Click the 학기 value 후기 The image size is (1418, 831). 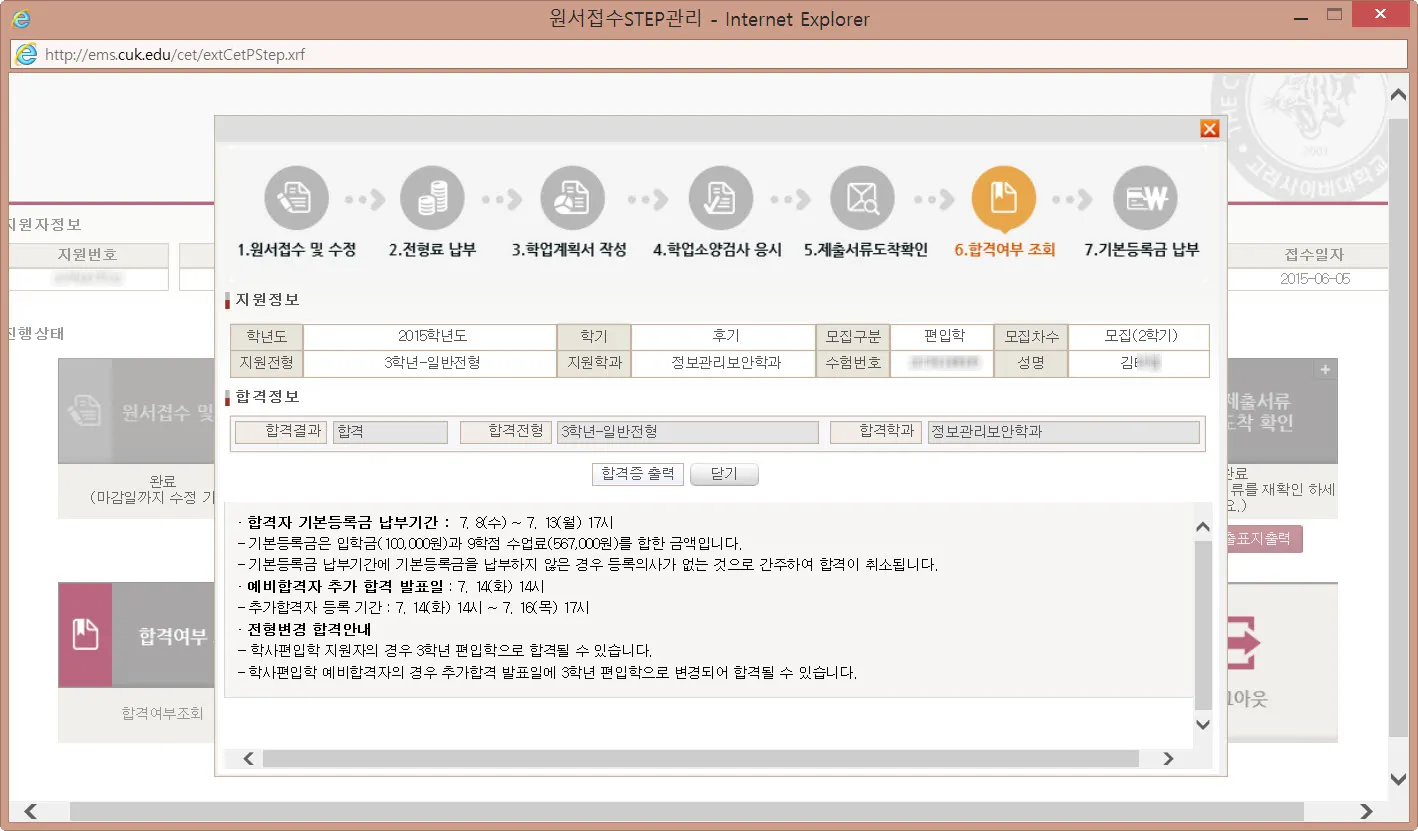click(x=724, y=337)
